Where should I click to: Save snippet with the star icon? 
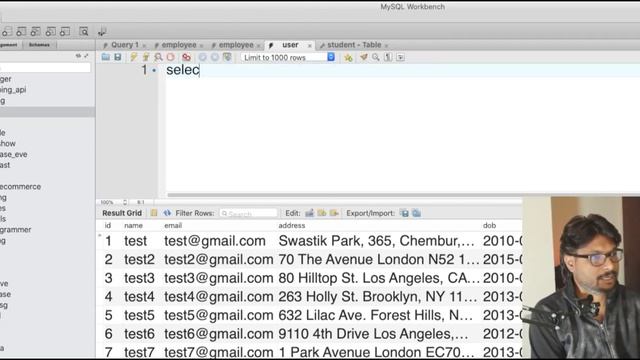[x=348, y=58]
